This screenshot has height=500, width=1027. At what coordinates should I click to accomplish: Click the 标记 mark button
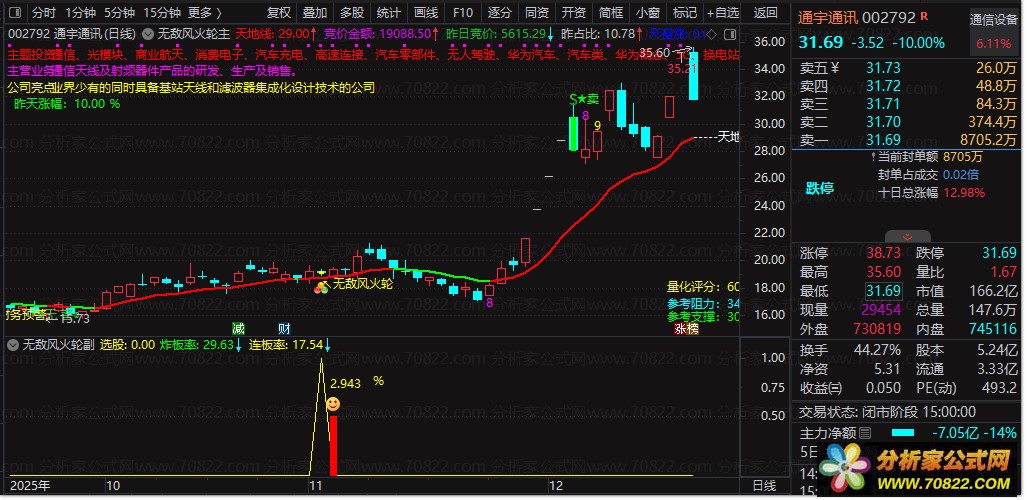pyautogui.click(x=684, y=12)
